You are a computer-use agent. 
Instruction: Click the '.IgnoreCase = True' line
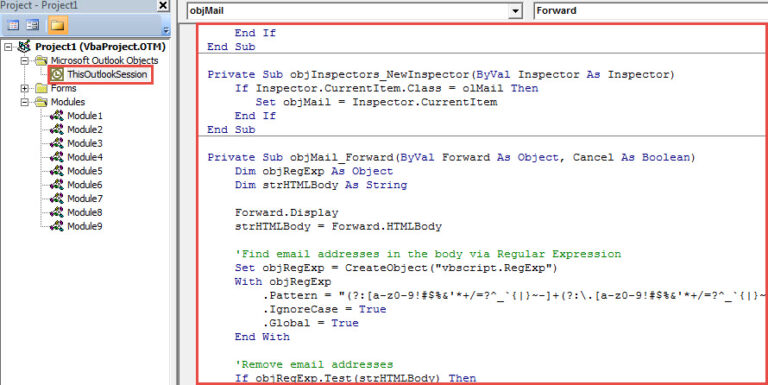(x=324, y=309)
